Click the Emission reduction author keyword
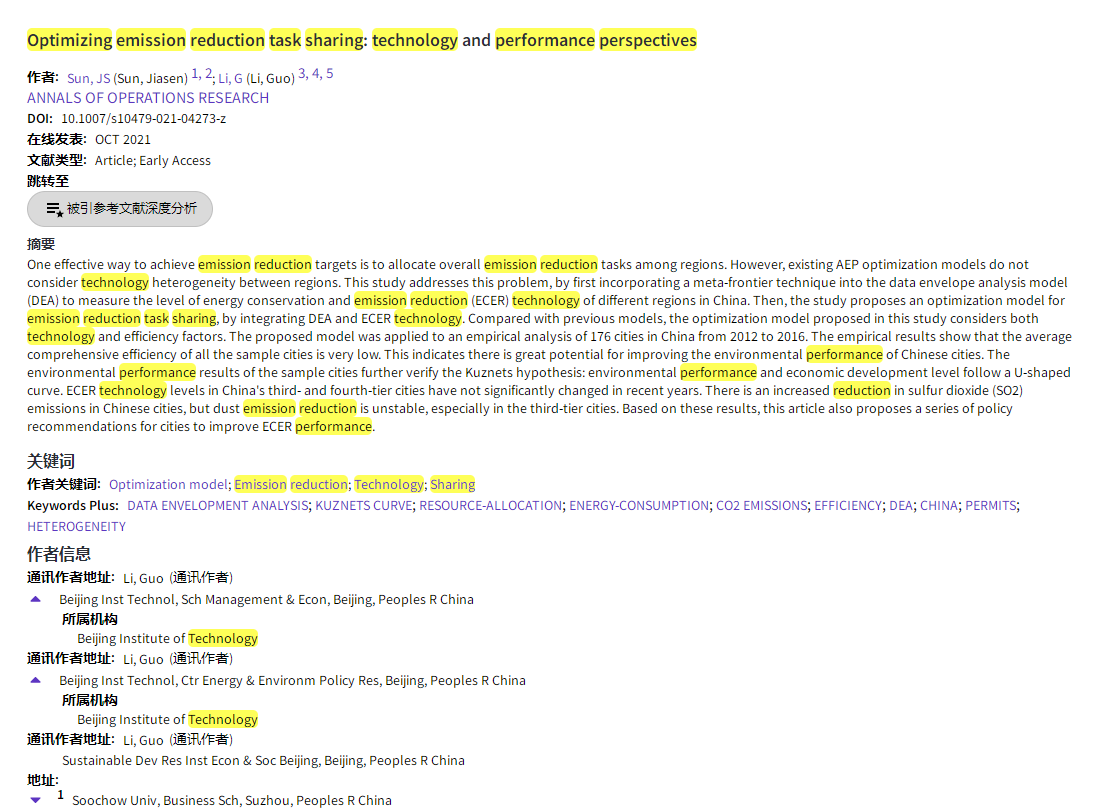This screenshot has width=1102, height=810. pyautogui.click(x=290, y=485)
